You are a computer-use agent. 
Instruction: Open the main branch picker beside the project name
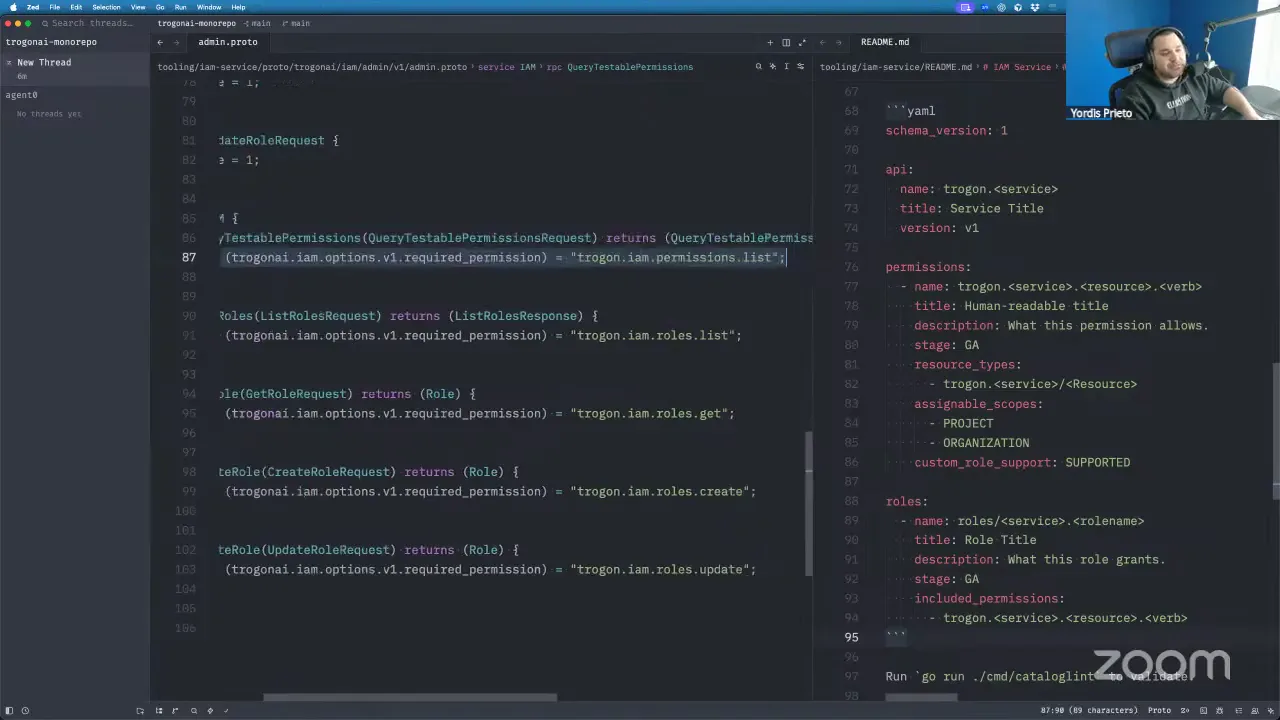pos(258,23)
